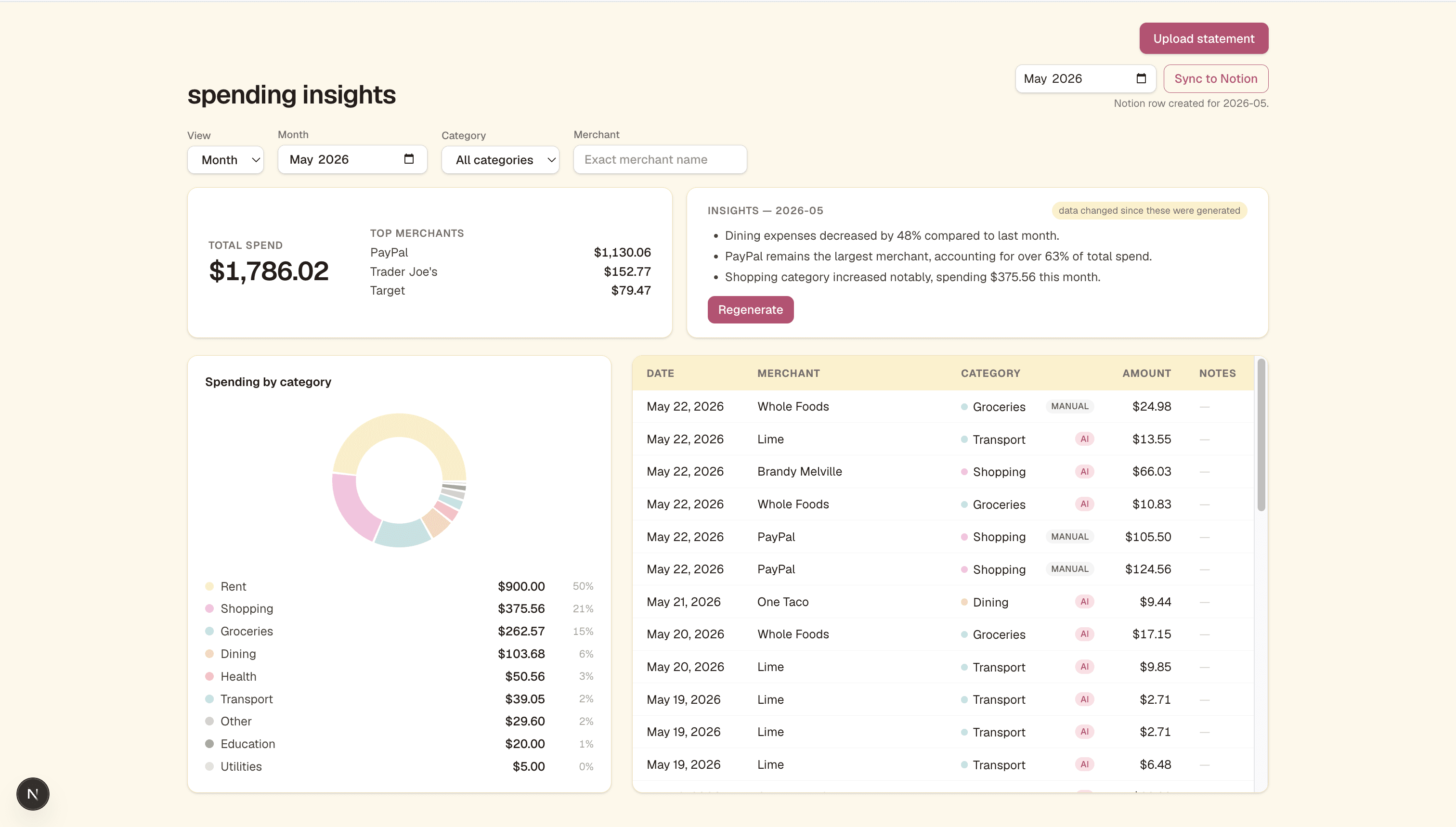1456x827 pixels.
Task: Click the Month filter field showing May 2026
Action: (352, 159)
